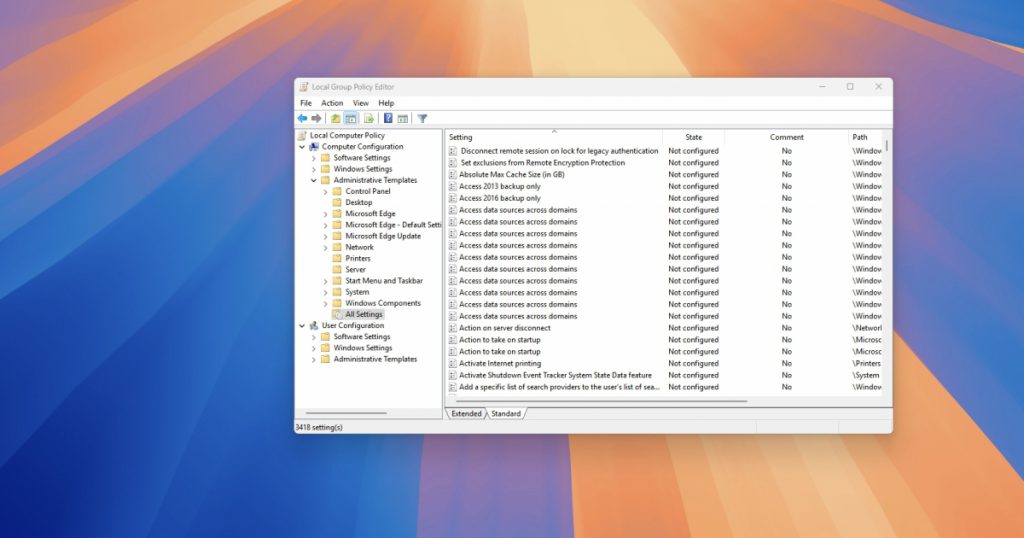Toggle the Show/Hide Console Tree icon
1024x538 pixels.
[x=351, y=118]
